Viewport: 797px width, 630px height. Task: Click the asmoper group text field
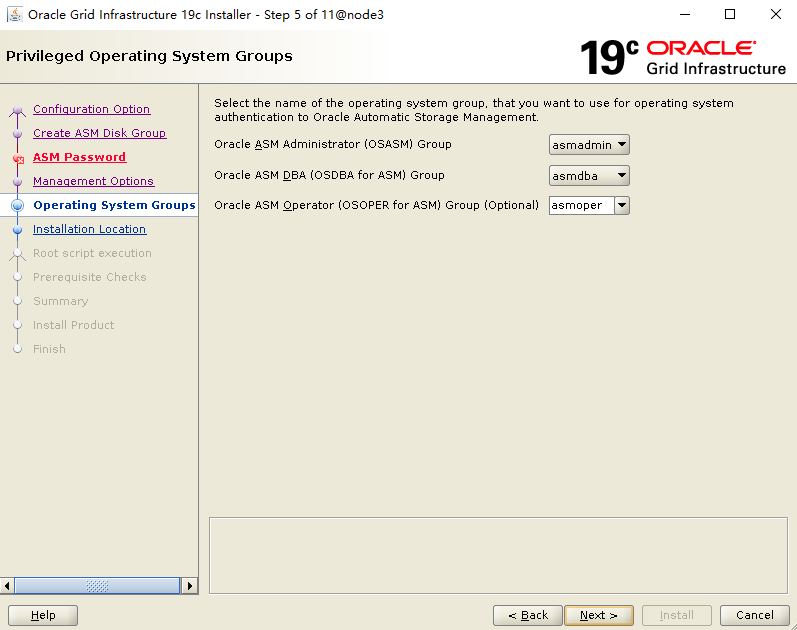(581, 205)
